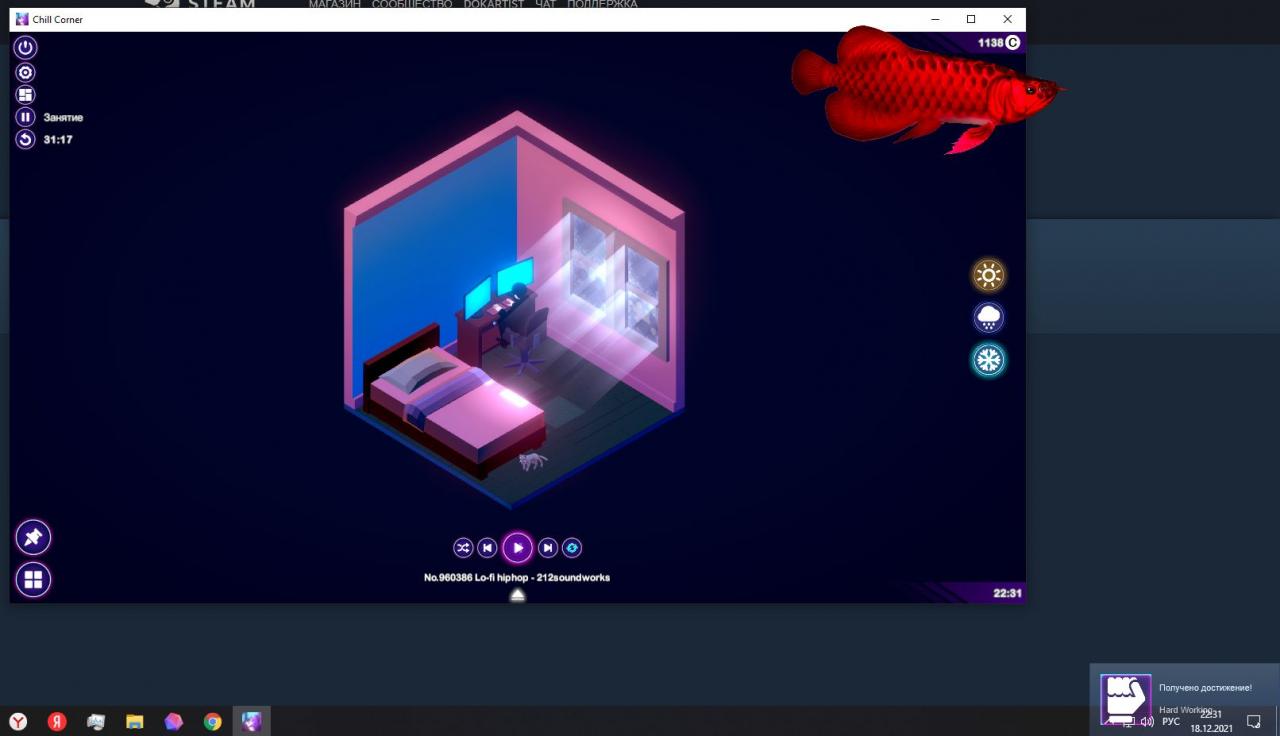1280x736 pixels.
Task: Click the power quit icon in Chill Corner
Action: click(x=25, y=47)
